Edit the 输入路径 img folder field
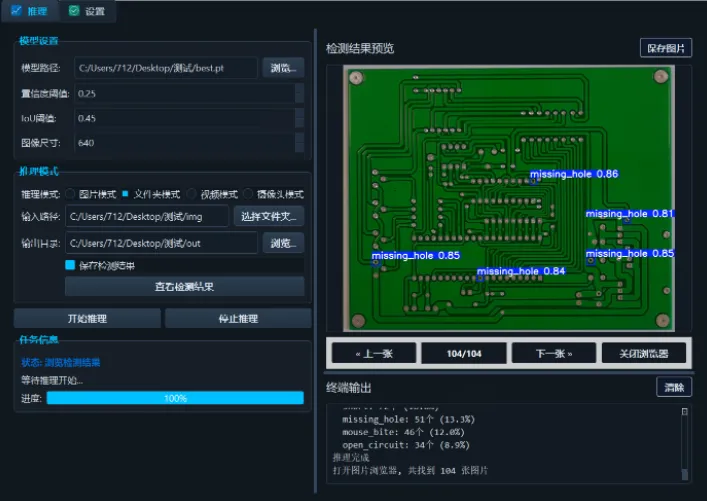 pyautogui.click(x=147, y=216)
